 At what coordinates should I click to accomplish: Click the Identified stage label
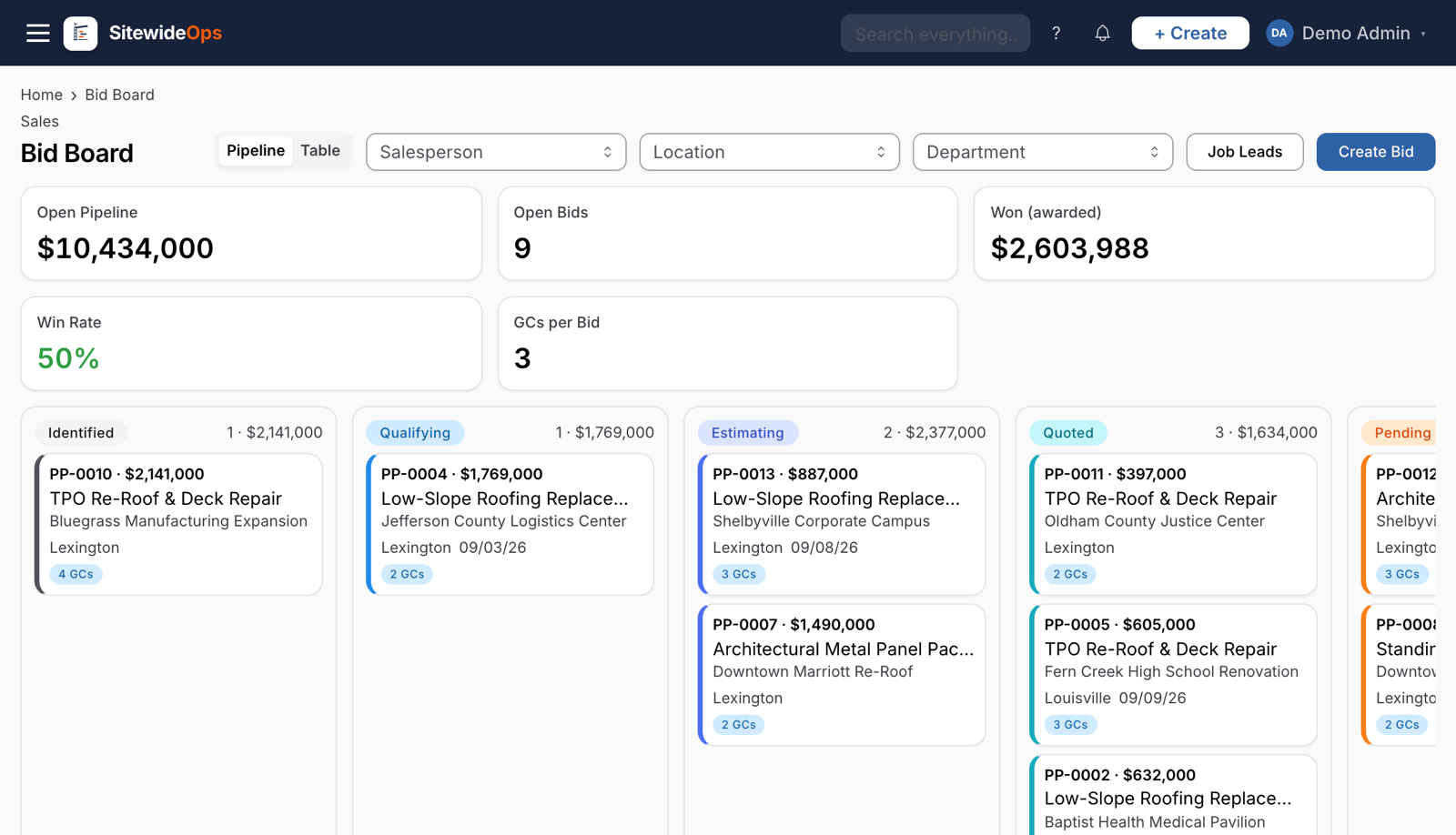point(81,433)
